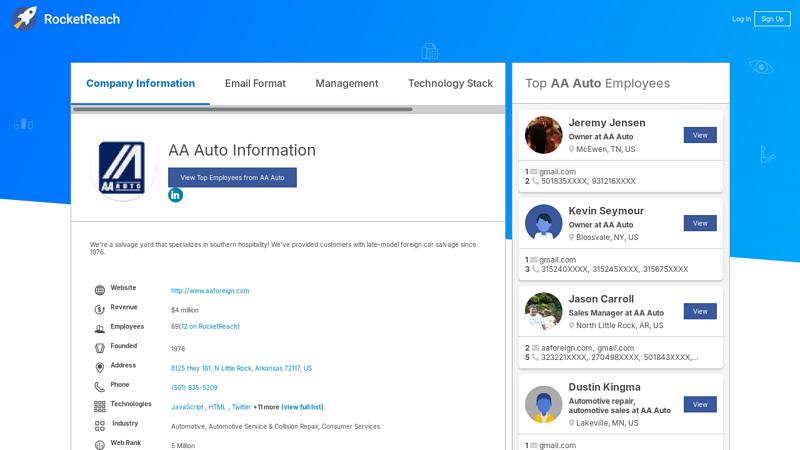Click the location pin next to Lakeville, MN
800x450 pixels.
pyautogui.click(x=571, y=423)
